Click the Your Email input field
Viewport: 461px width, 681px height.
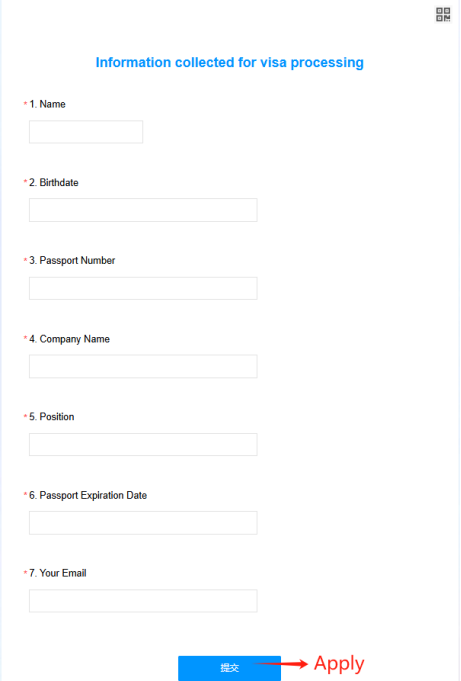point(143,601)
